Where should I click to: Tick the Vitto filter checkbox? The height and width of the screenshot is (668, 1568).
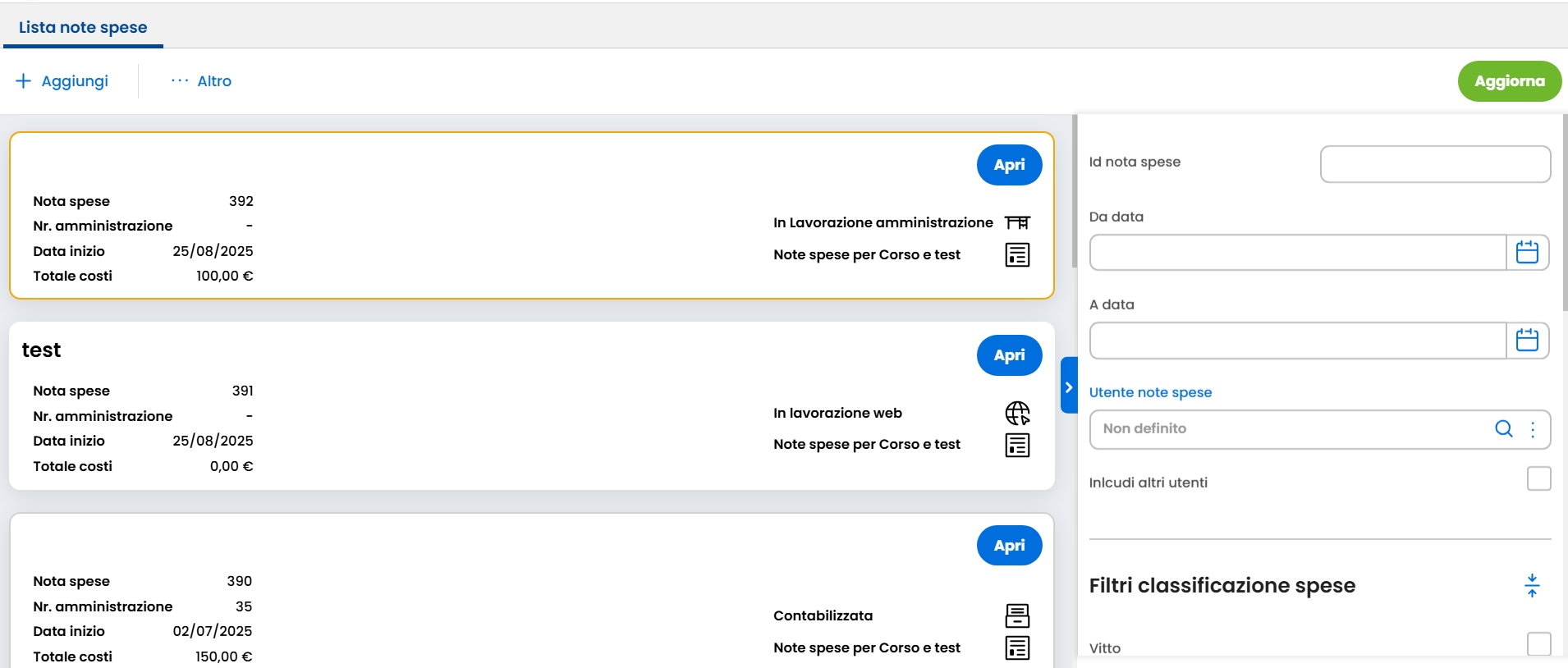(1538, 644)
